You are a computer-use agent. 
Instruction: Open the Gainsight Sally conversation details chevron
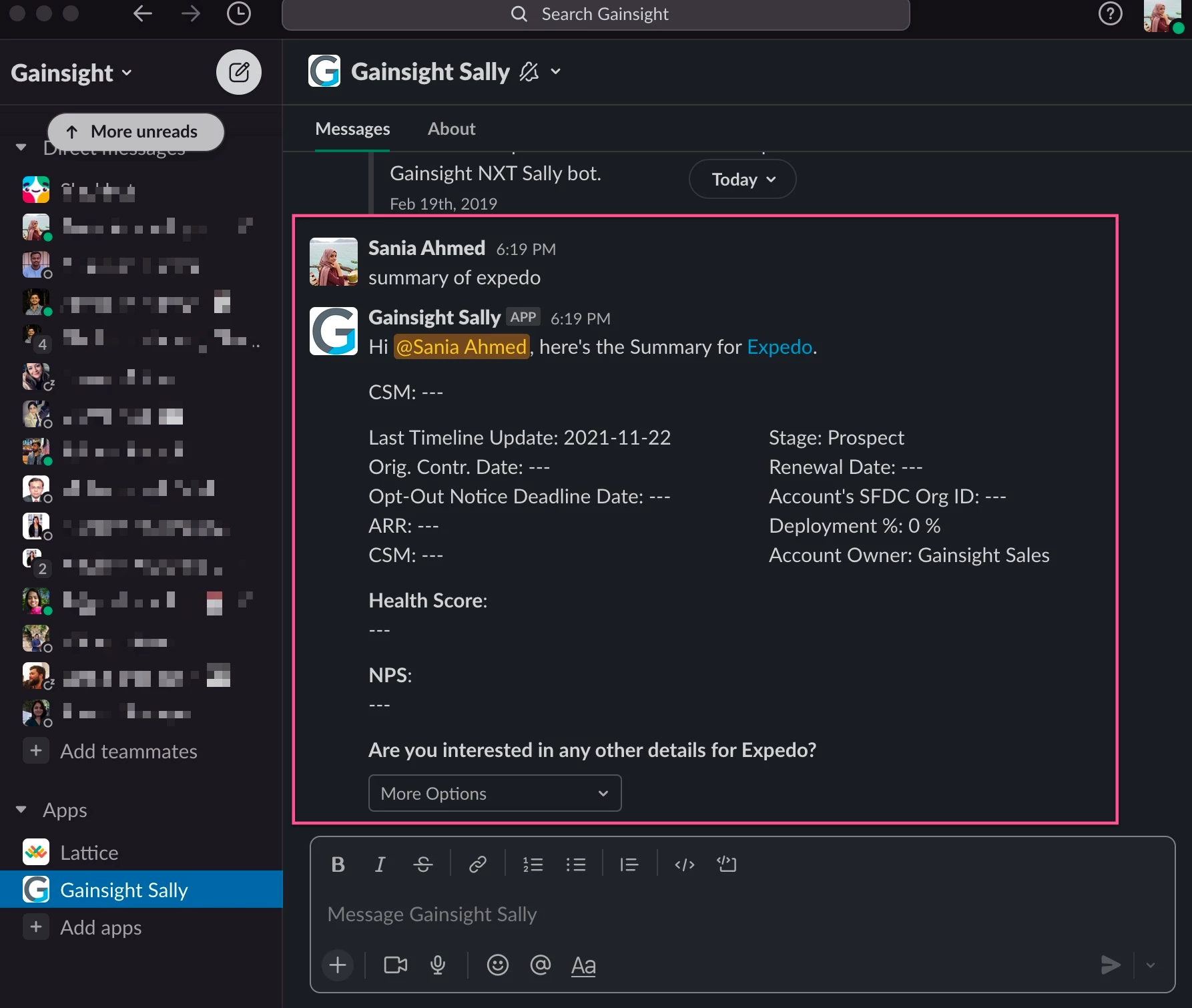point(555,71)
